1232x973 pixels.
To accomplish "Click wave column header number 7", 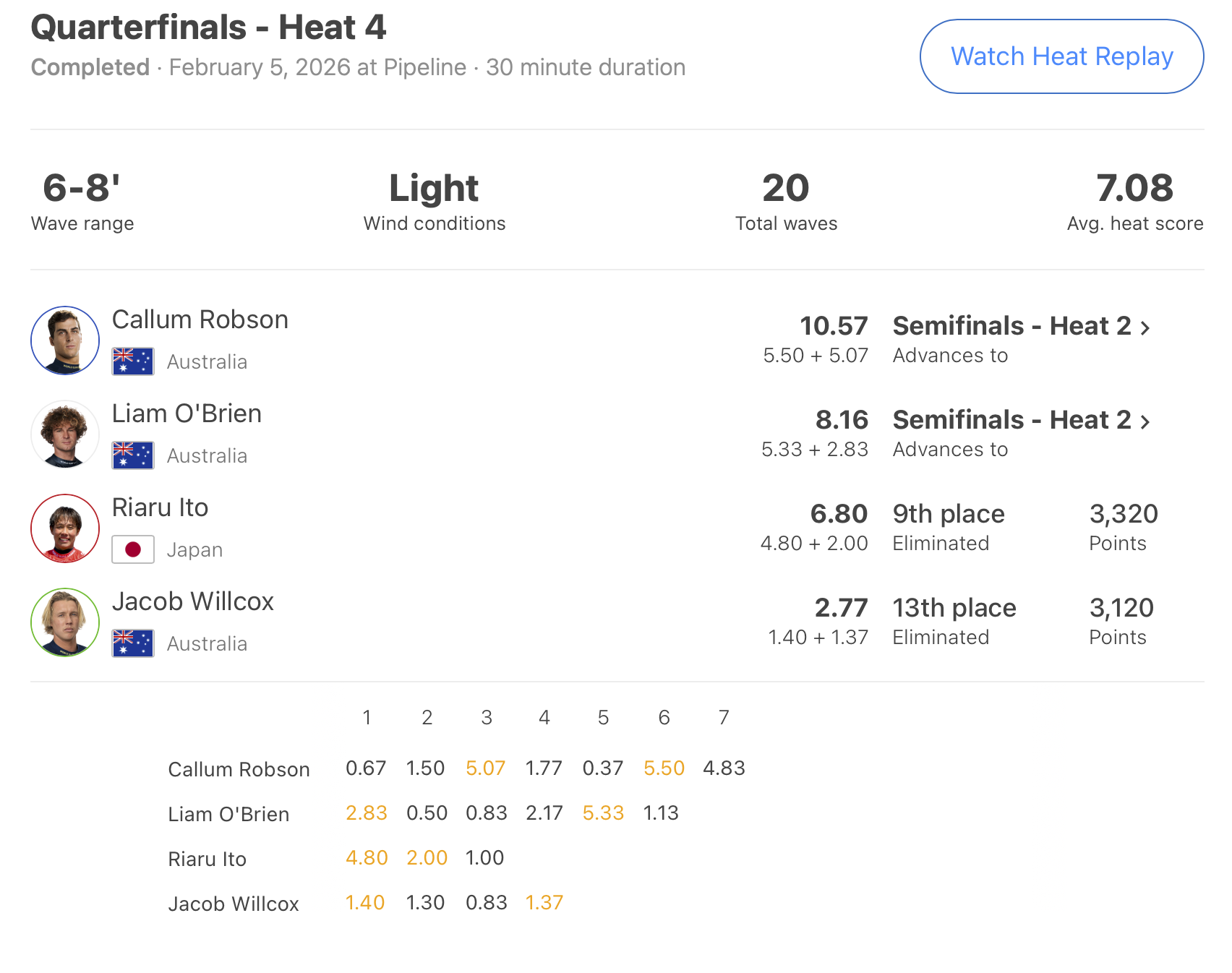I will [x=724, y=717].
